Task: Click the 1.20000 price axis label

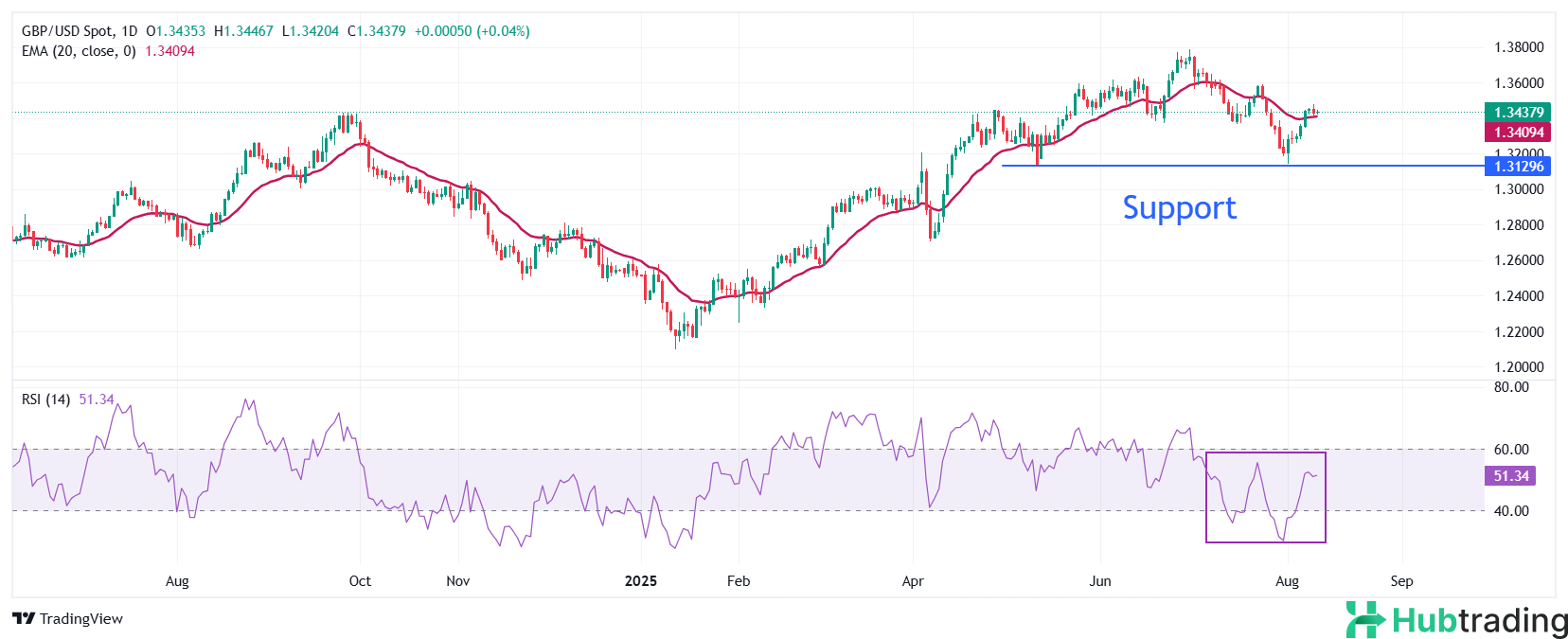Action: (x=1518, y=367)
